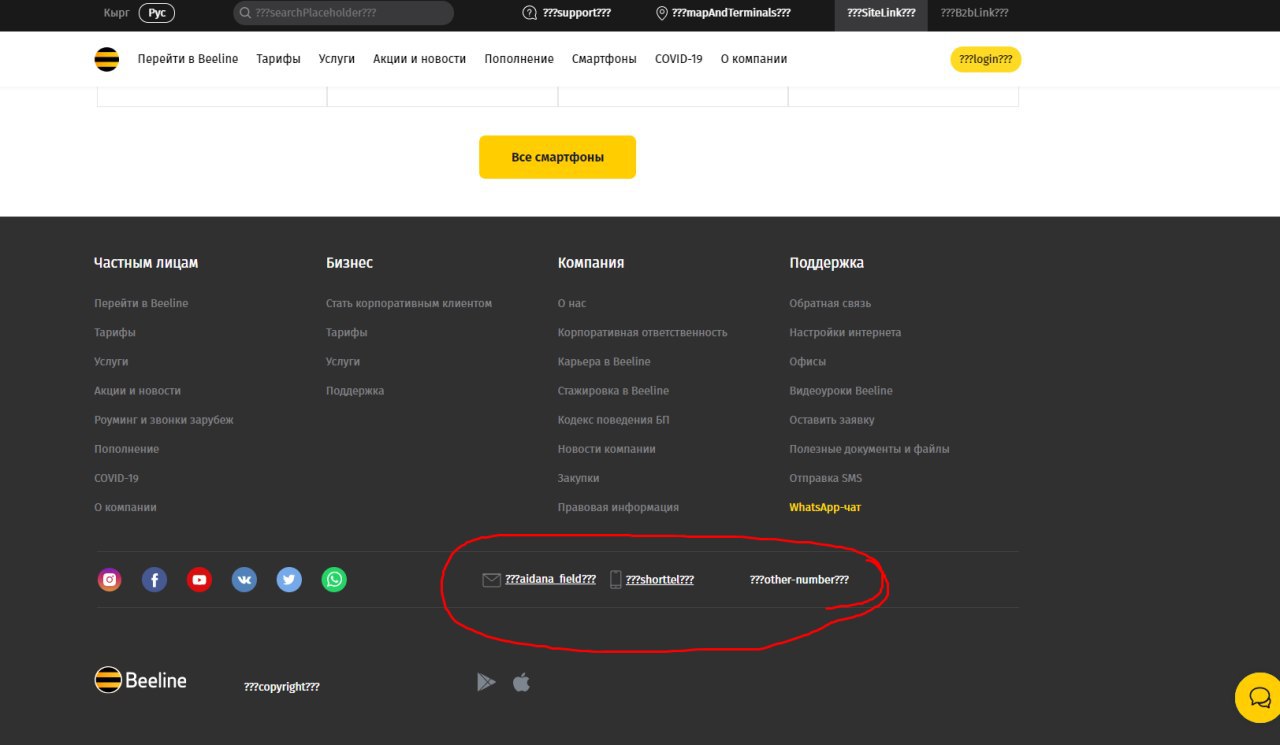Open Beeline YouTube channel icon
This screenshot has height=745, width=1280.
point(199,579)
